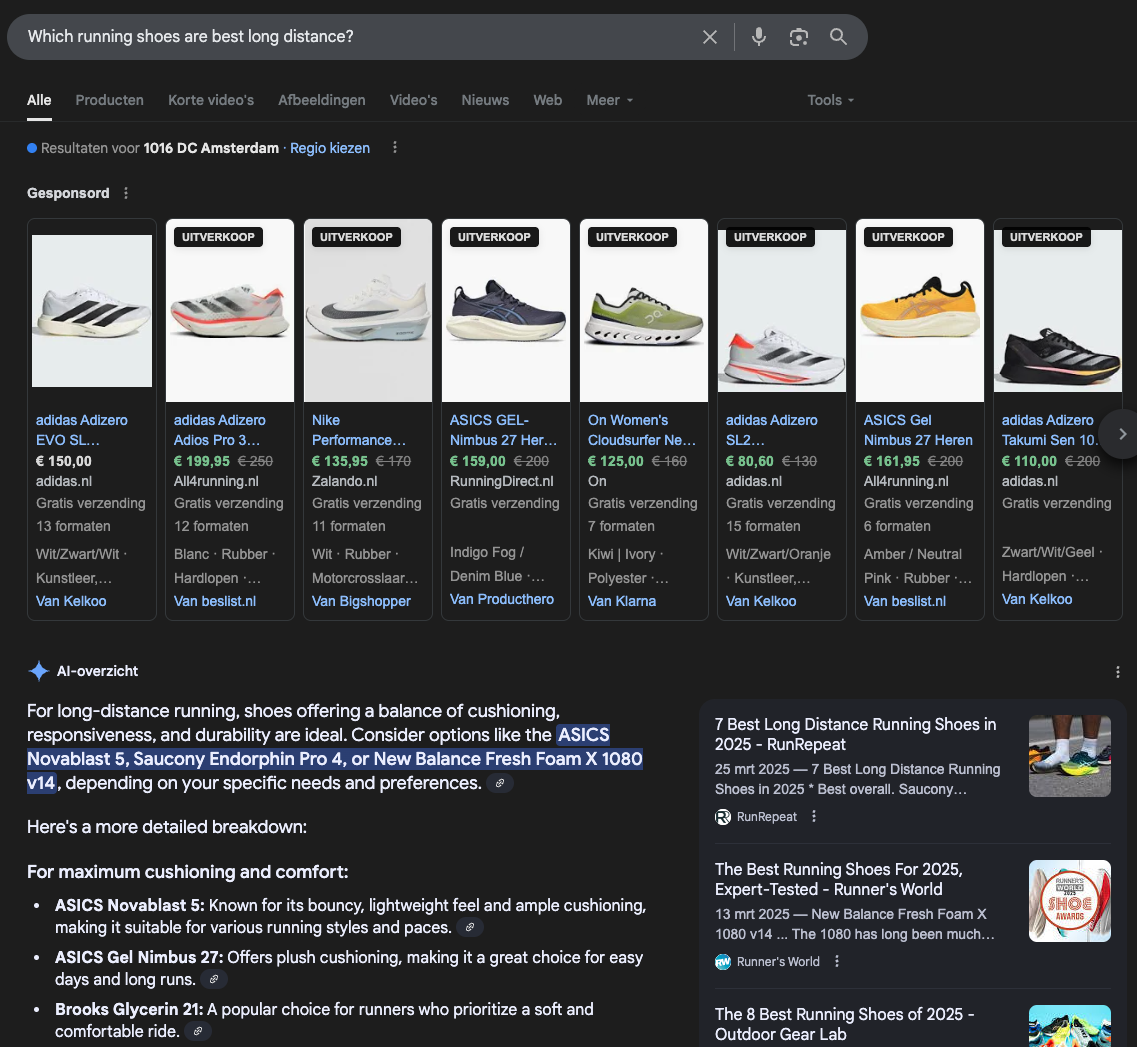
Task: Open the options menu next to Gesponsord
Action: coord(125,193)
